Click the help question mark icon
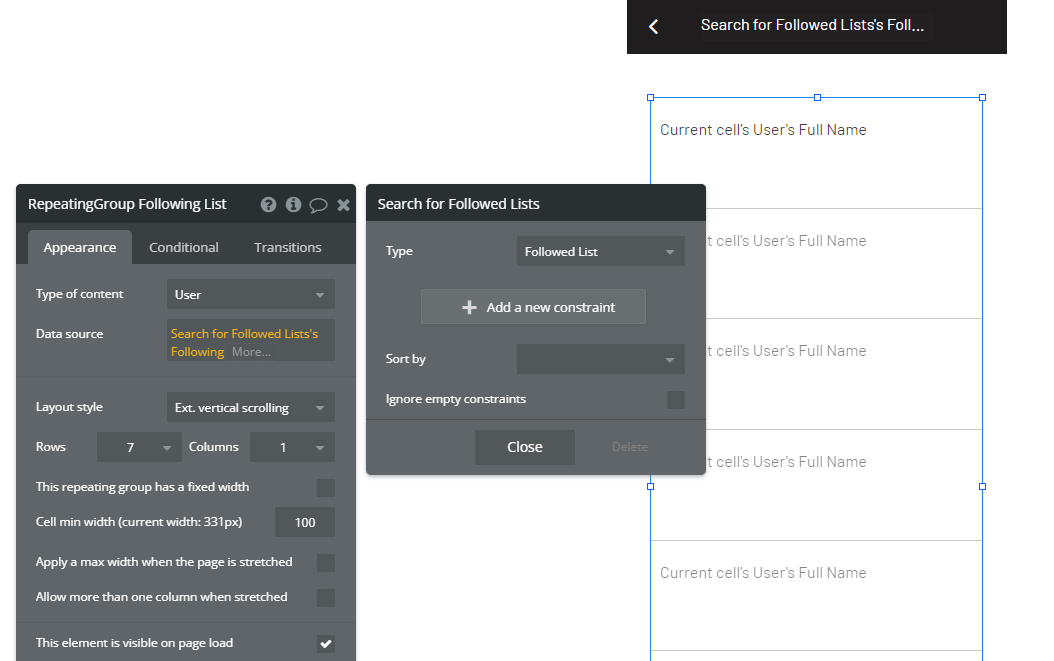Screen dimensions: 1054x661 [x=268, y=204]
